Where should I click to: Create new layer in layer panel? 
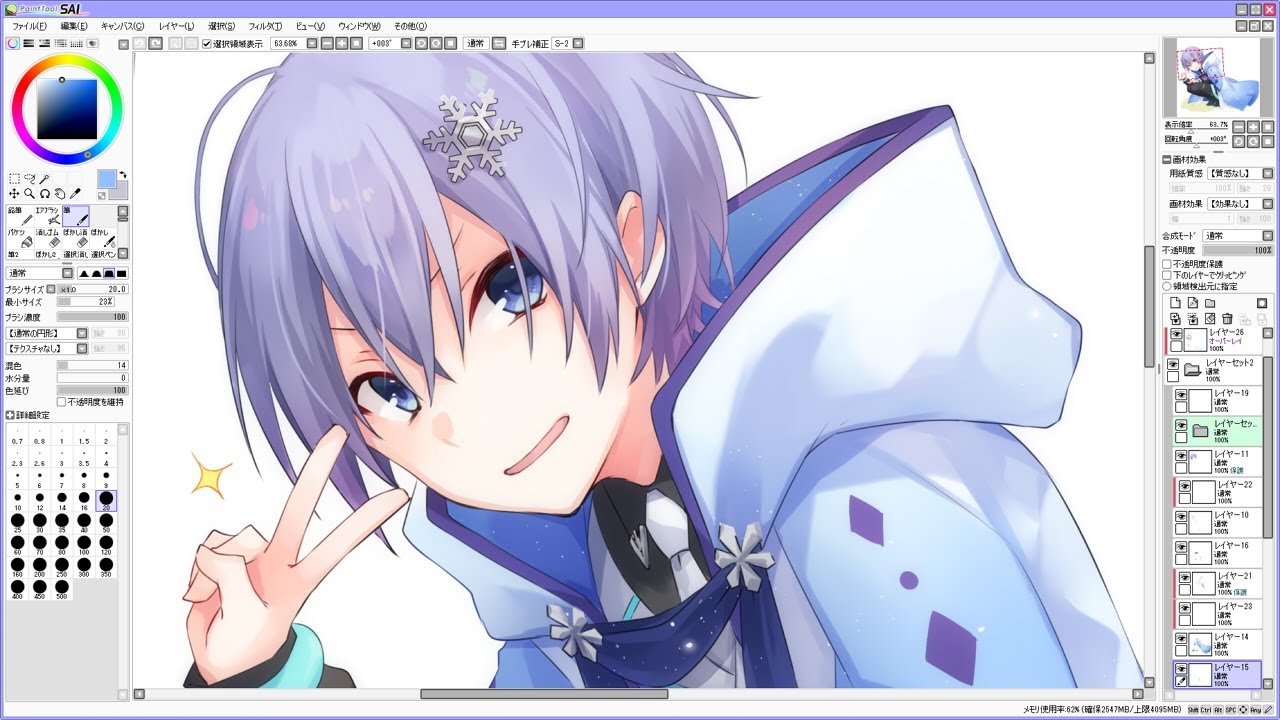pyautogui.click(x=1175, y=303)
